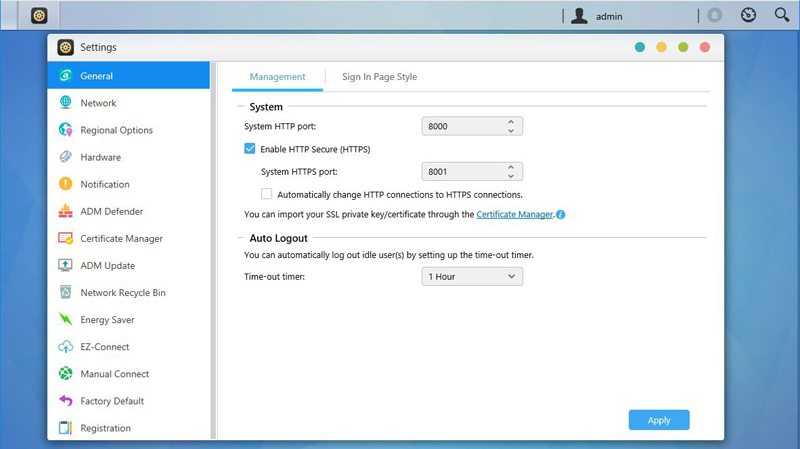The image size is (800, 449).
Task: Switch to the Sign In Page Style tab
Action: click(x=379, y=77)
